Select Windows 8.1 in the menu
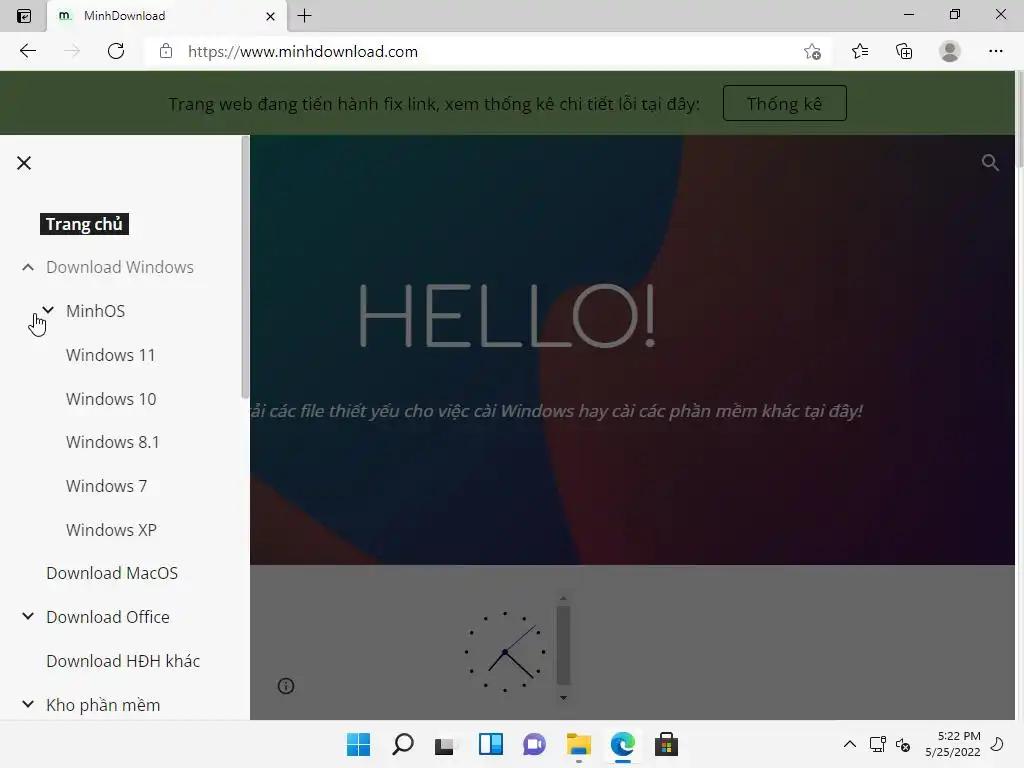The height and width of the screenshot is (768, 1024). (112, 442)
